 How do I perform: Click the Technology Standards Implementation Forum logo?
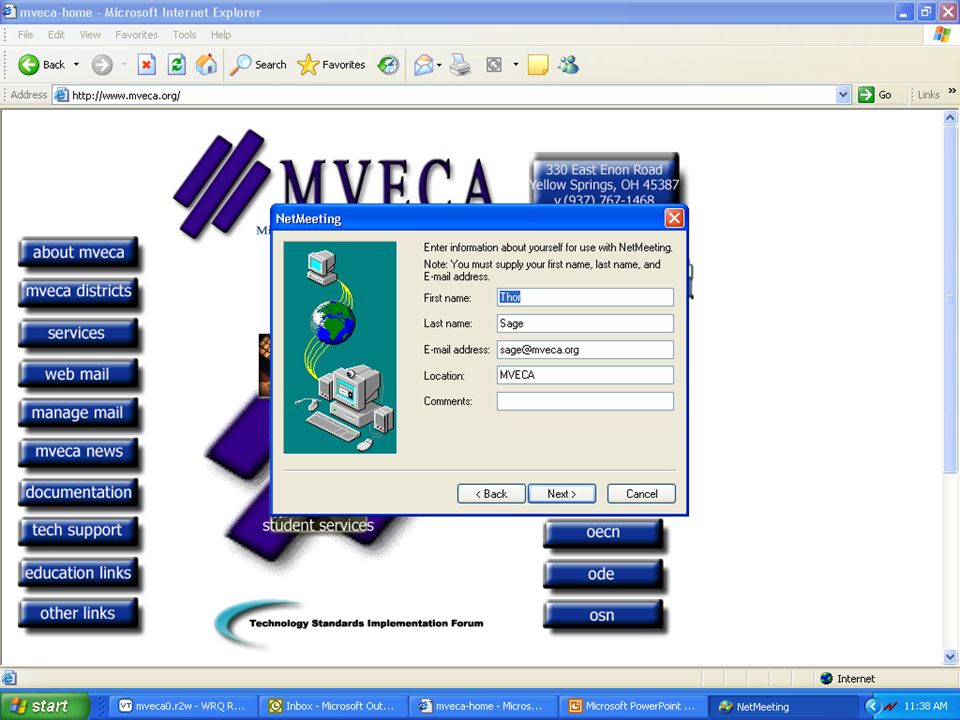tap(350, 623)
